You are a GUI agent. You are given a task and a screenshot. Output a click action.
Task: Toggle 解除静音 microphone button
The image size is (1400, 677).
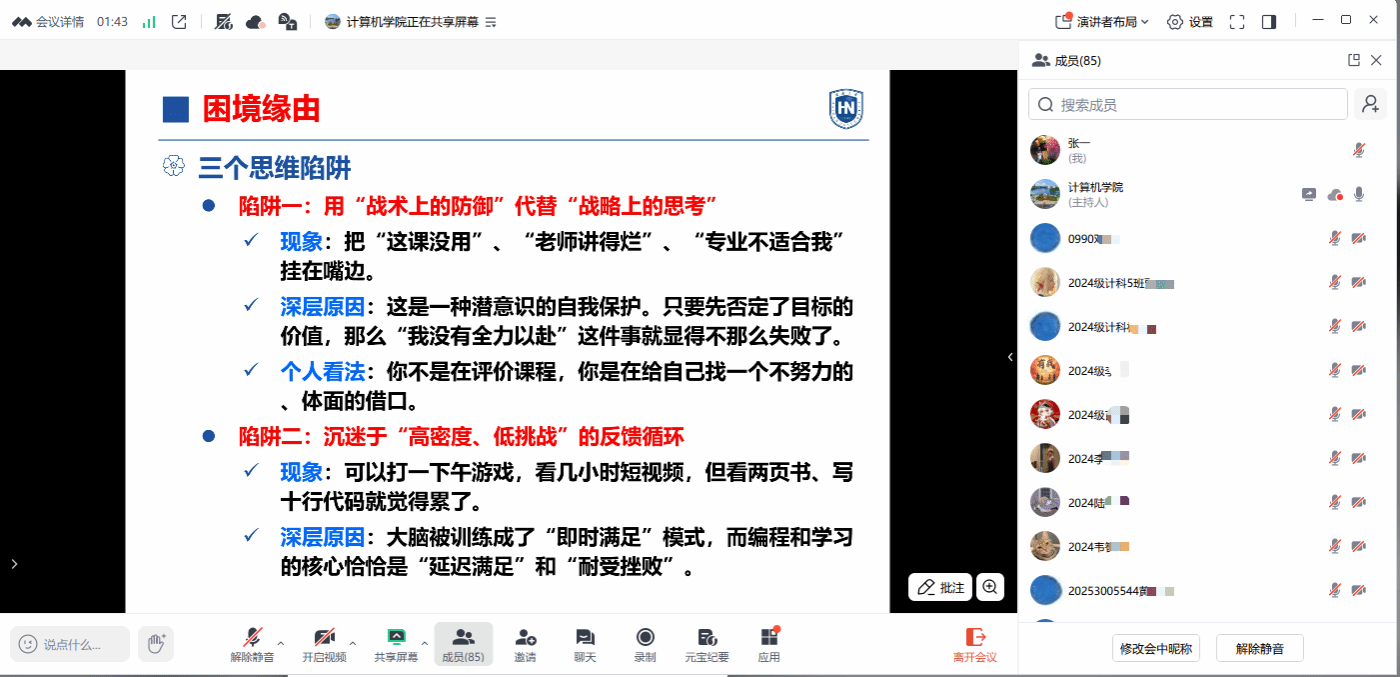252,643
